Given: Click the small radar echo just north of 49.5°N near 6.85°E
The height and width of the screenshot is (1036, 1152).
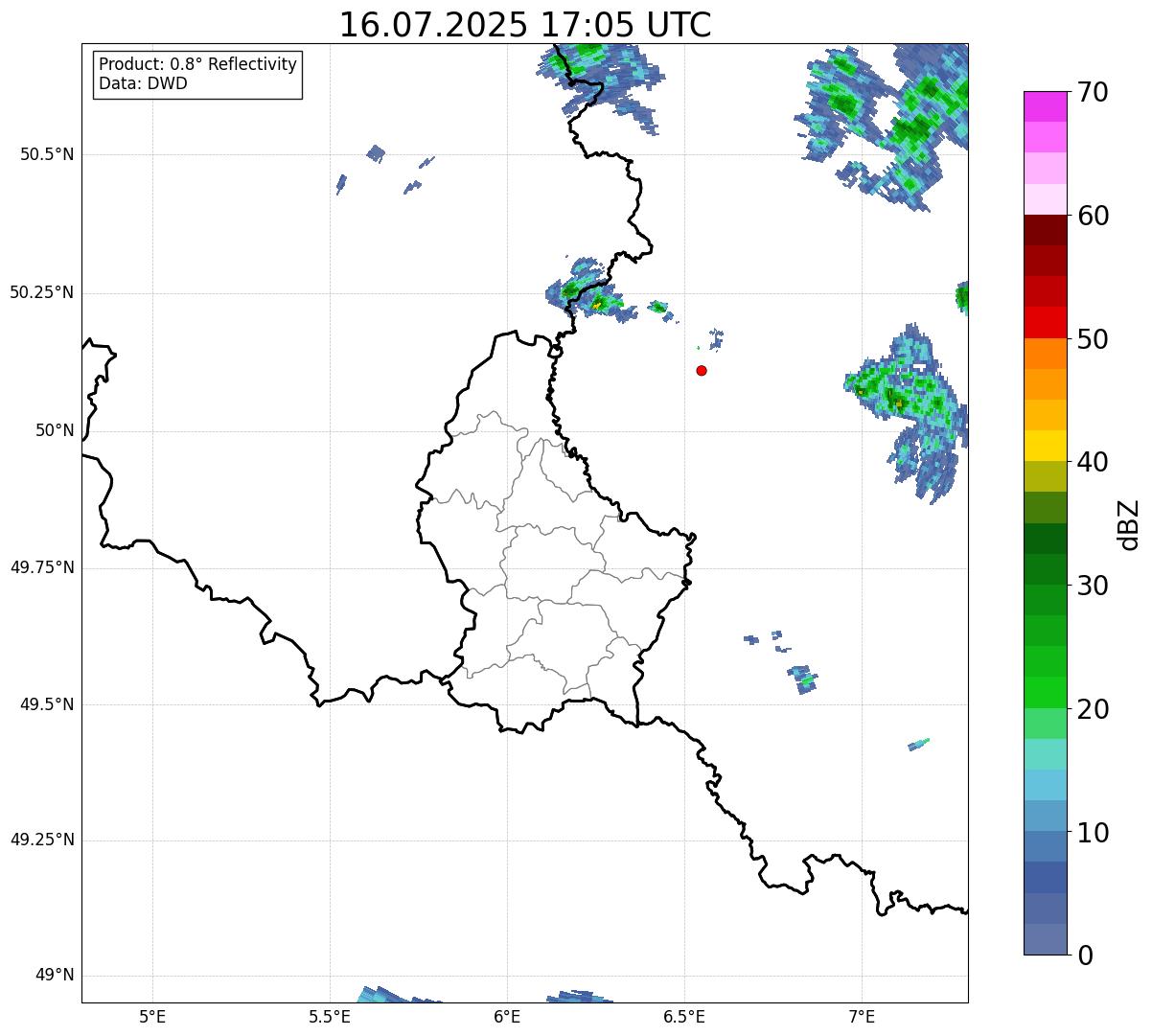Looking at the screenshot, I should point(803,679).
